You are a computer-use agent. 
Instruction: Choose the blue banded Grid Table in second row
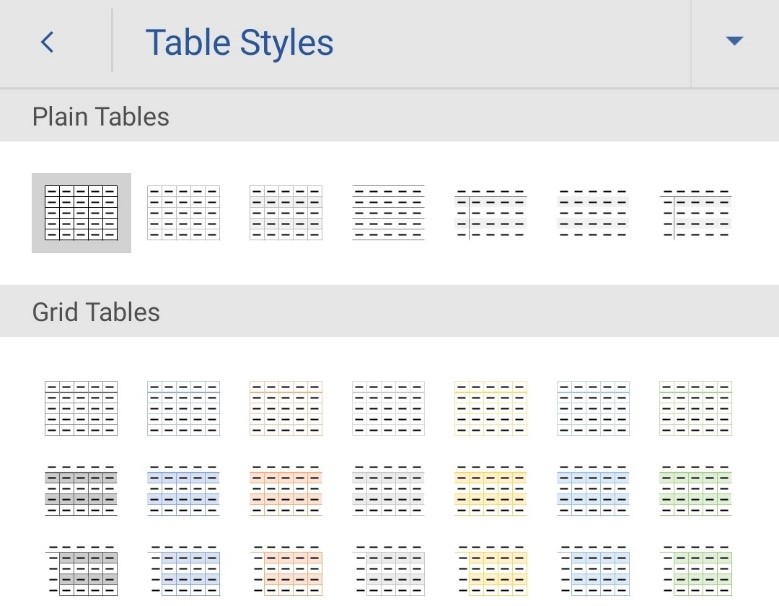point(183,490)
